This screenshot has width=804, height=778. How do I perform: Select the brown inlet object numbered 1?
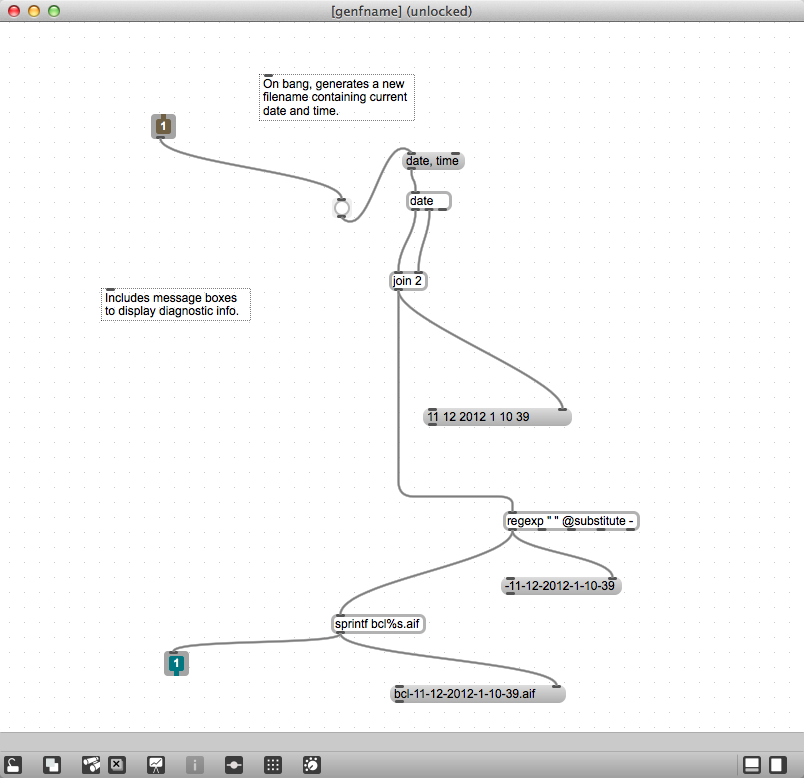164,126
